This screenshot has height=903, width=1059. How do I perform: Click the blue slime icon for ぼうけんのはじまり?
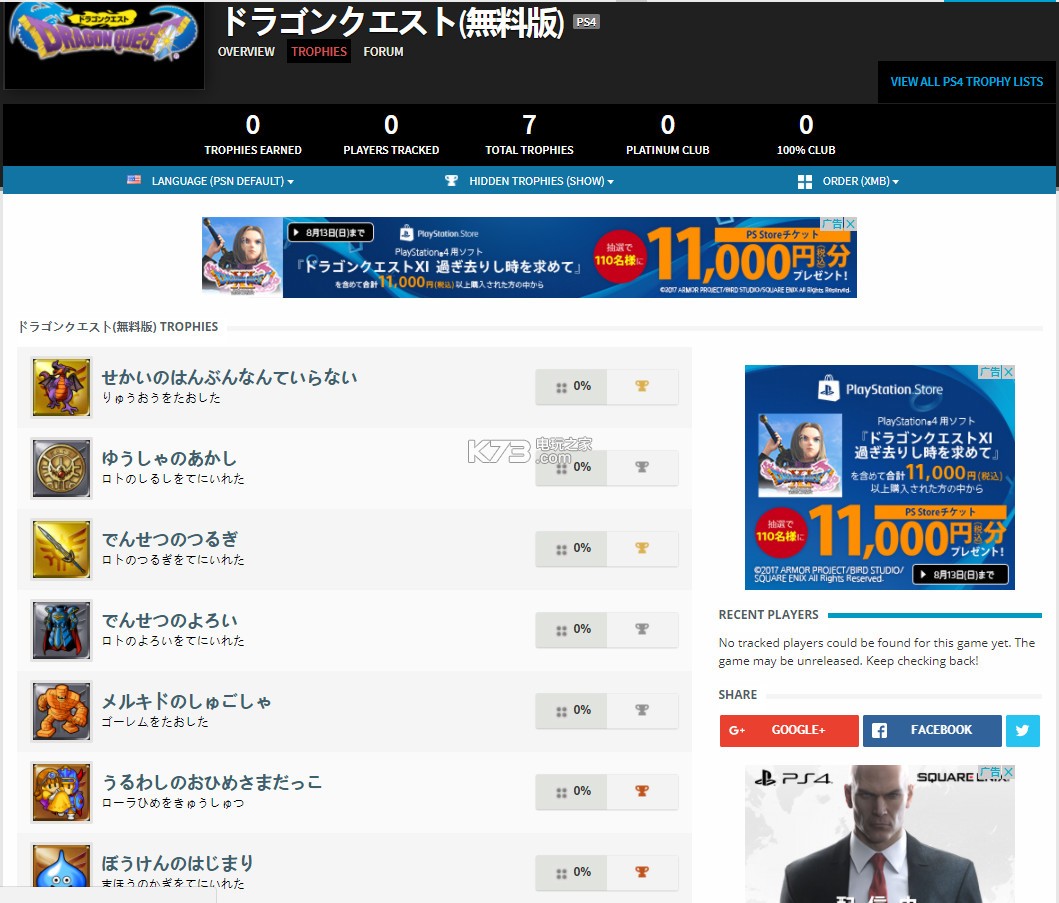pyautogui.click(x=61, y=868)
